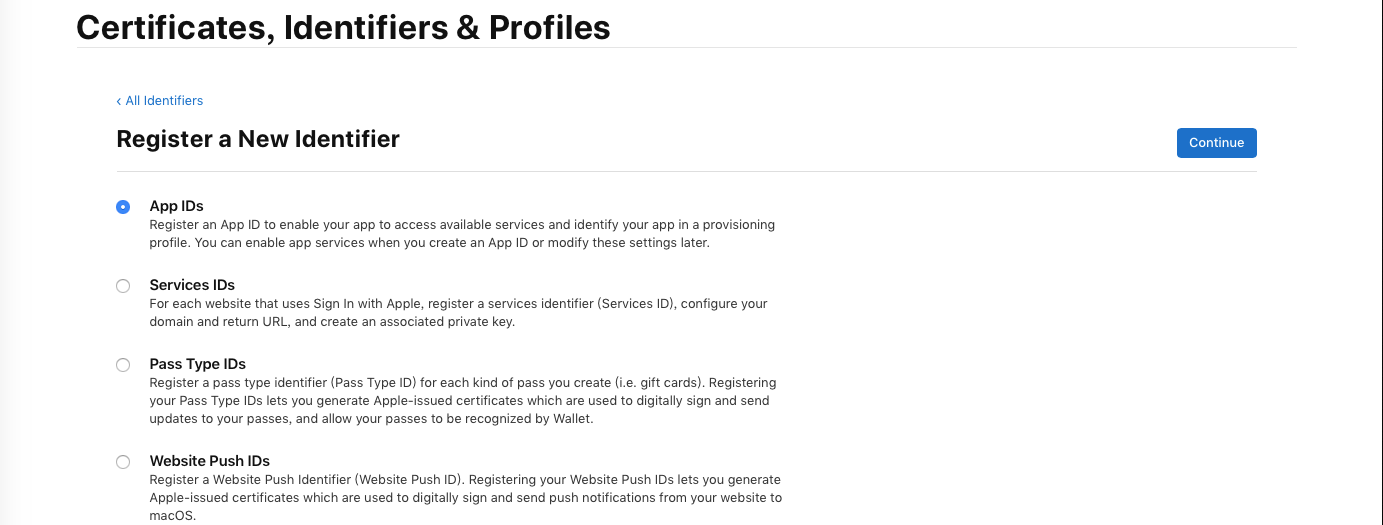Select the App IDs radio button
Image resolution: width=1383 pixels, height=525 pixels.
(123, 207)
